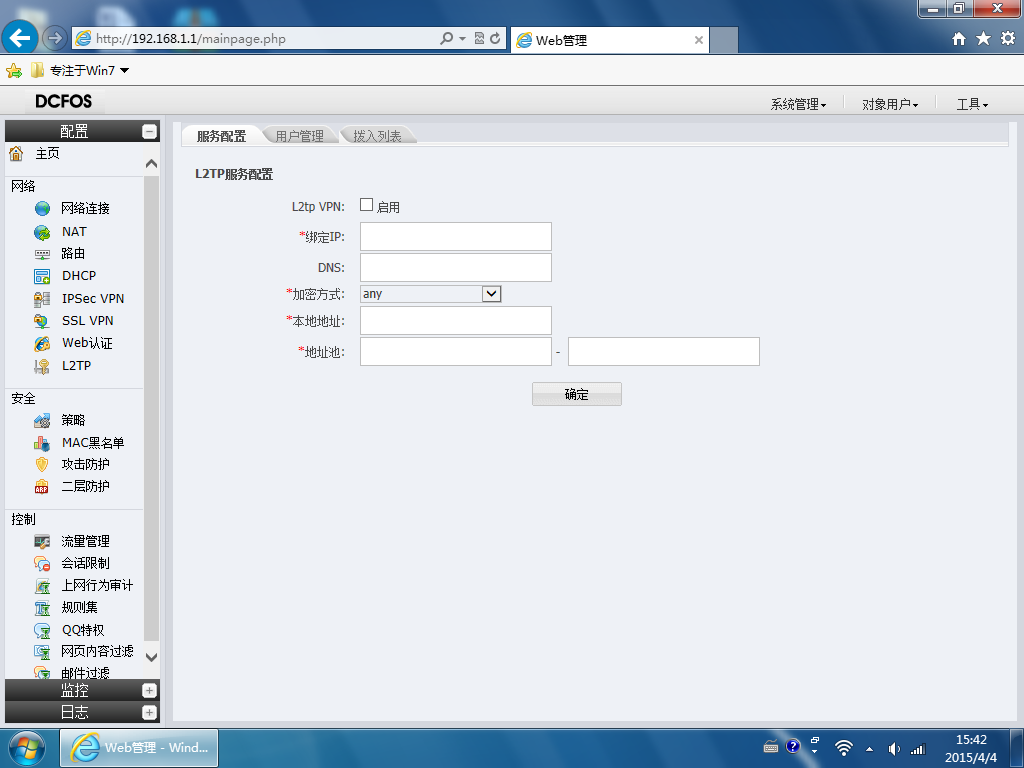Enable the L2tp VPN 启用 checkbox
Viewport: 1024px width, 768px height.
click(x=366, y=205)
